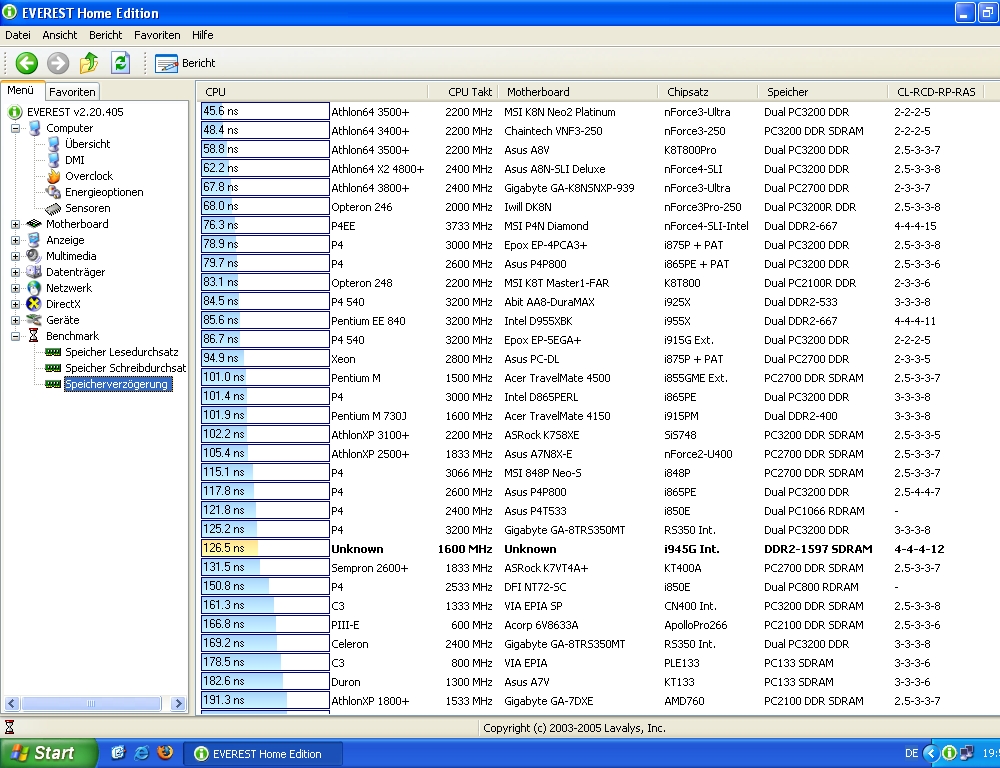Expand the Netzwerk tree node
The width and height of the screenshot is (1000, 768).
15,288
